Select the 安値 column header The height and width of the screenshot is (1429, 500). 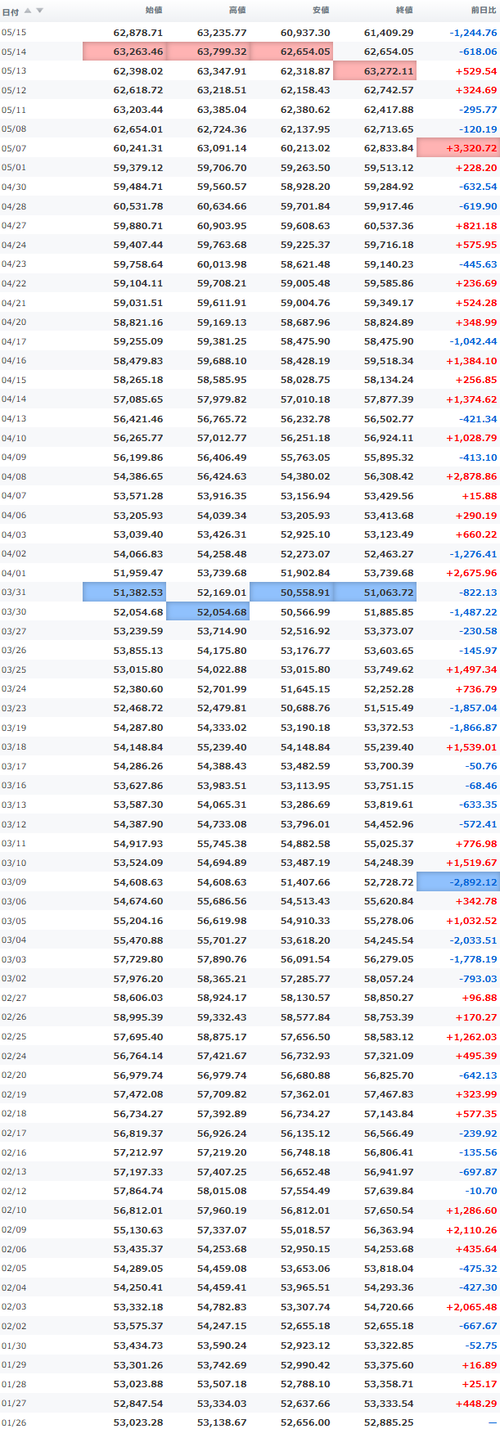[x=320, y=10]
